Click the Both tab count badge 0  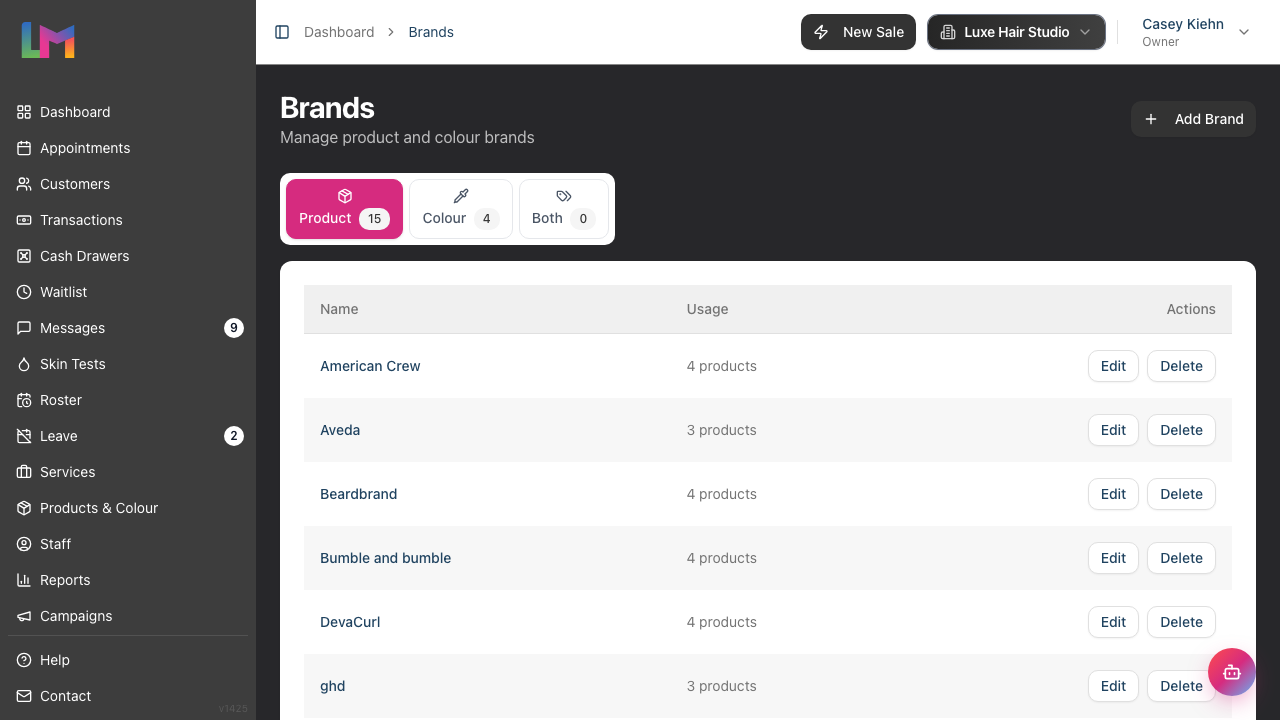pyautogui.click(x=583, y=219)
